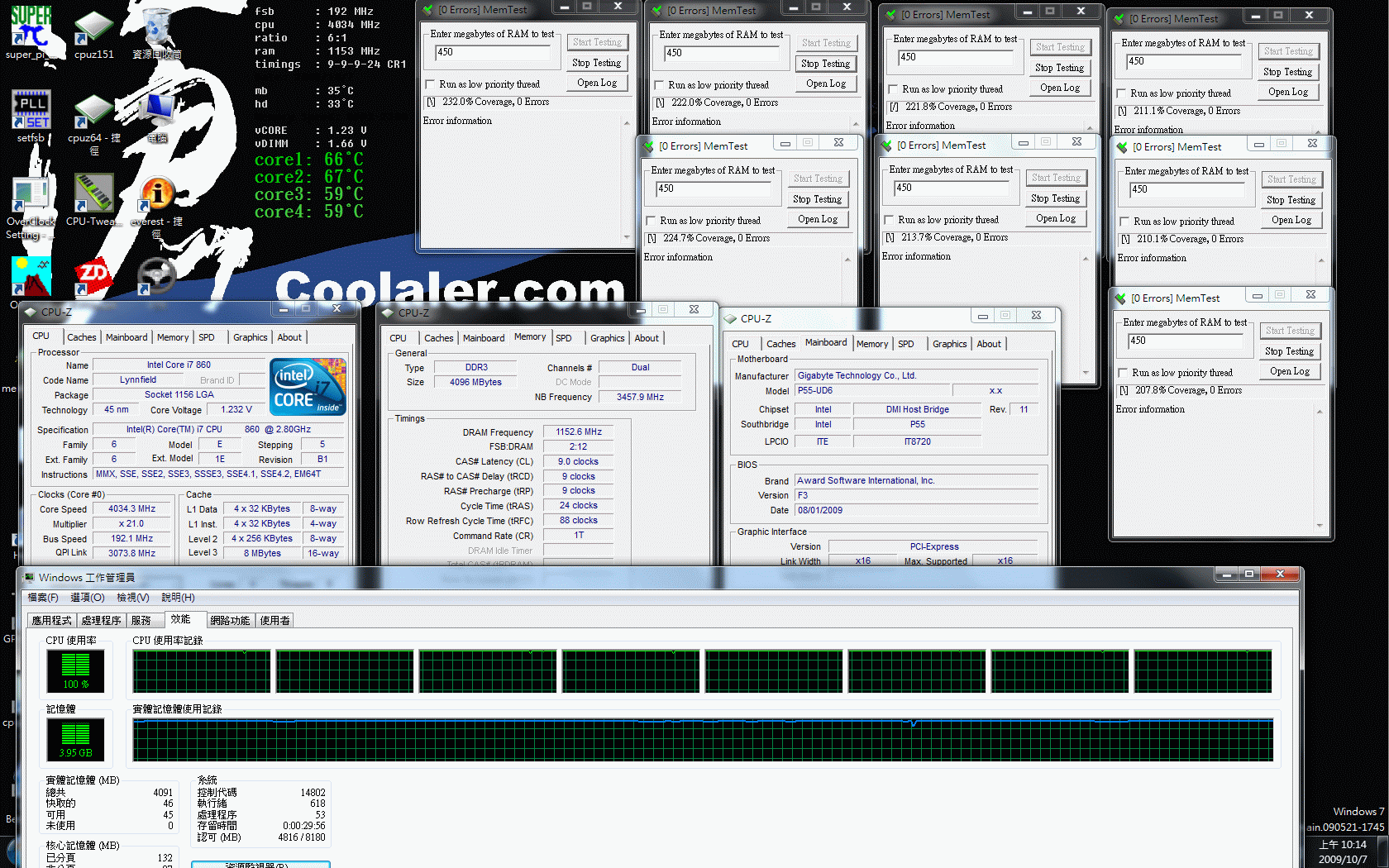Stop Testing in the 224.7% coverage MemTest
Screen dimensions: 1389x868
(x=818, y=199)
